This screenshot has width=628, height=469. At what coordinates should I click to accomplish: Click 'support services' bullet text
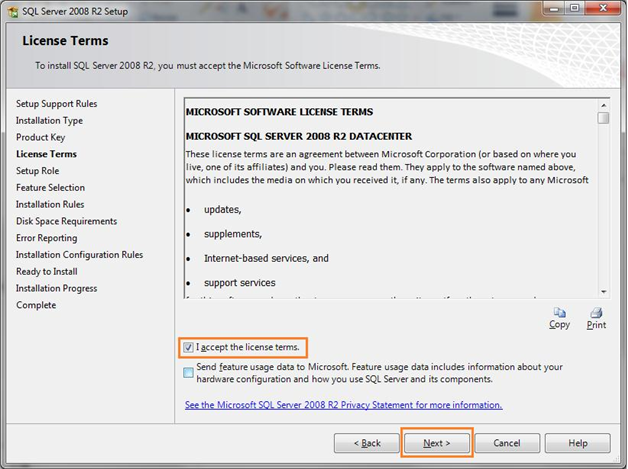pyautogui.click(x=240, y=283)
